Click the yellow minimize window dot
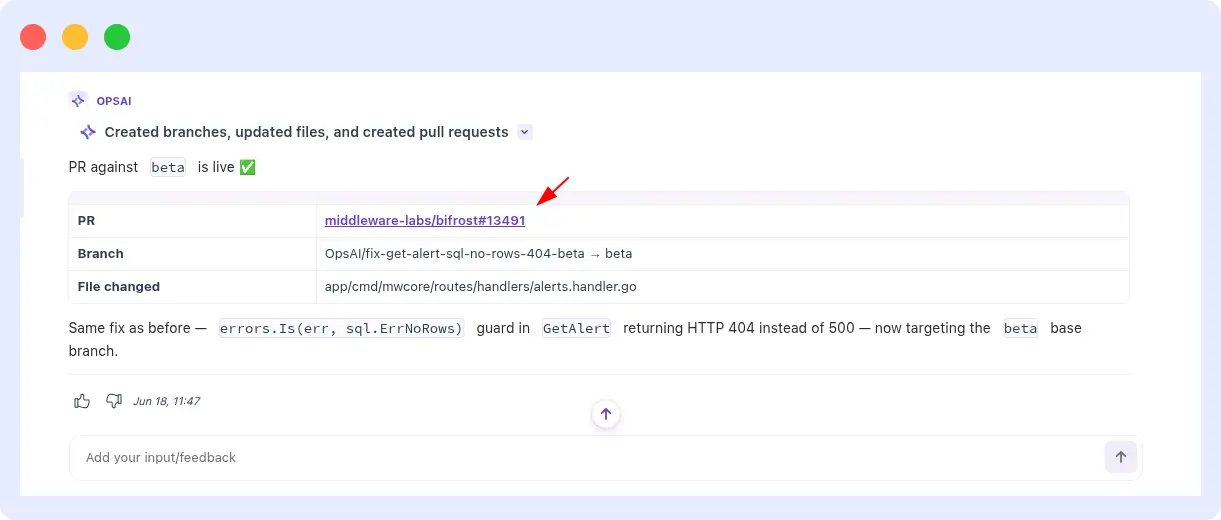This screenshot has width=1221, height=520. point(75,37)
